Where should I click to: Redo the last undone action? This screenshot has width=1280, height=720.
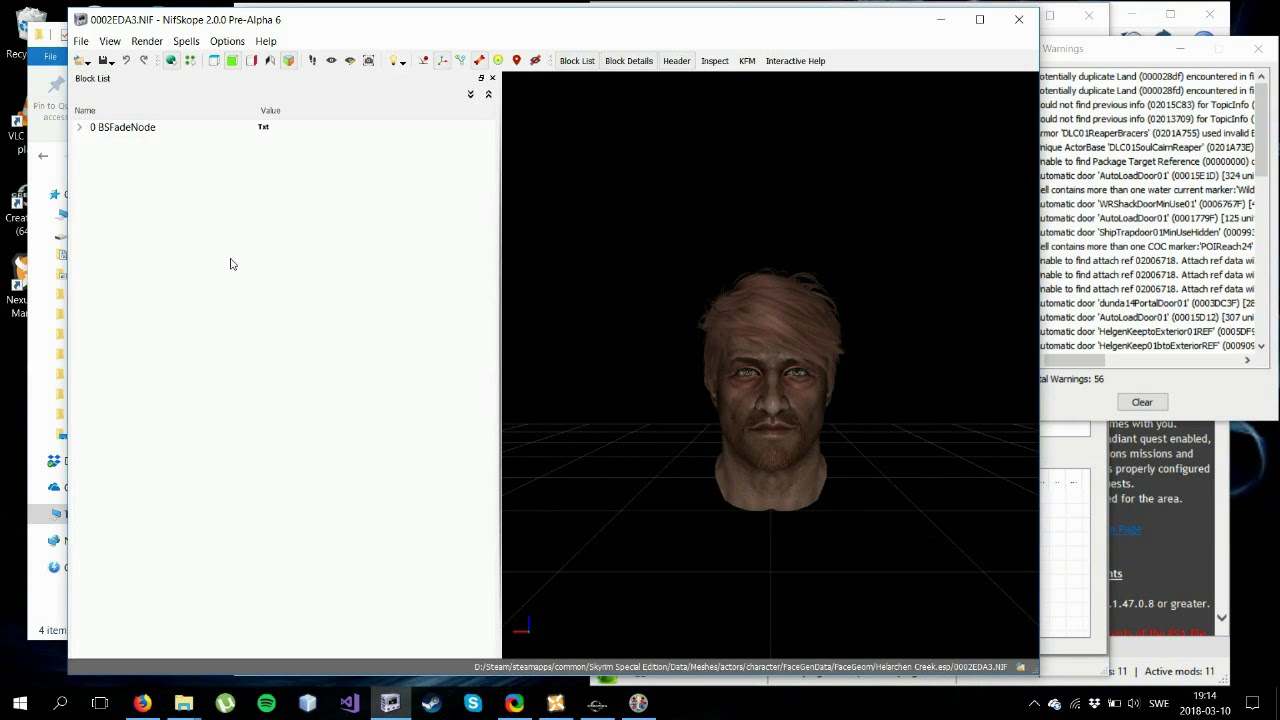click(144, 61)
